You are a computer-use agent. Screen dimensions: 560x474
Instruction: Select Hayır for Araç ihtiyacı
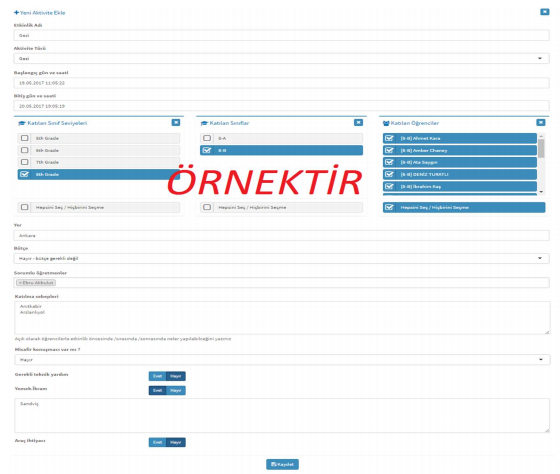click(176, 442)
